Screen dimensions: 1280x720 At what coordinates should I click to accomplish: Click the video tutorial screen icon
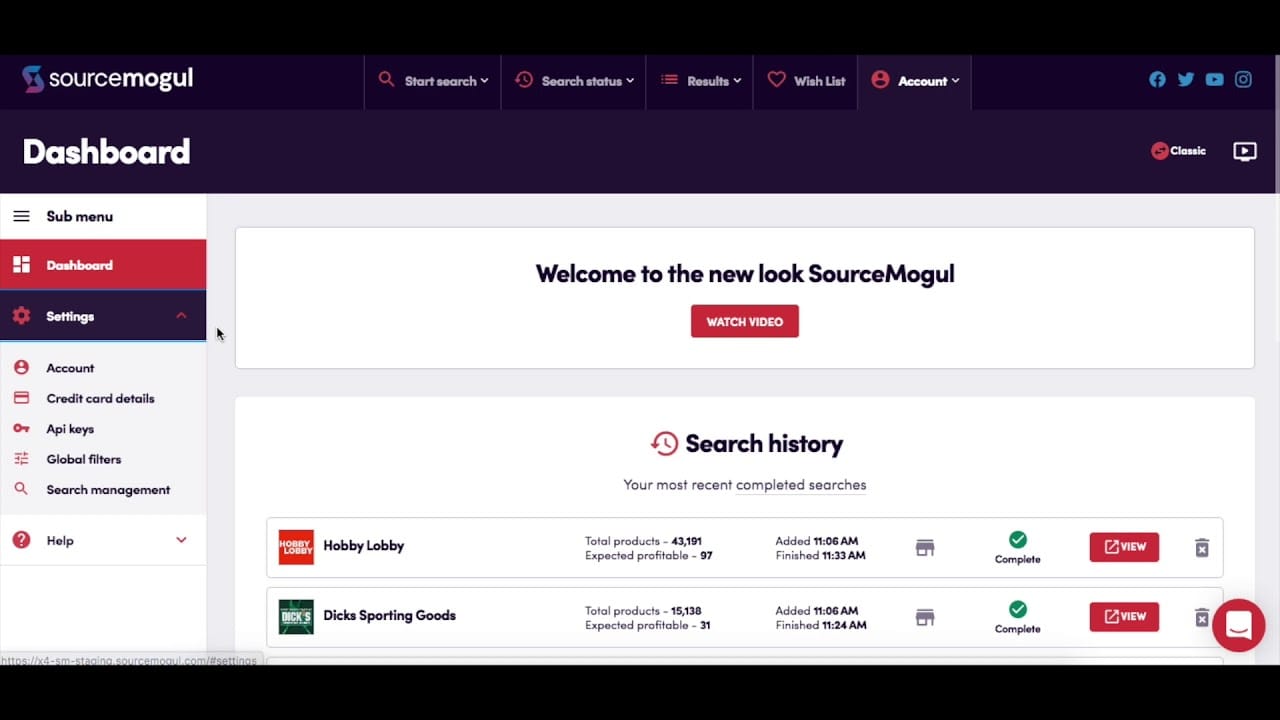tap(1245, 152)
